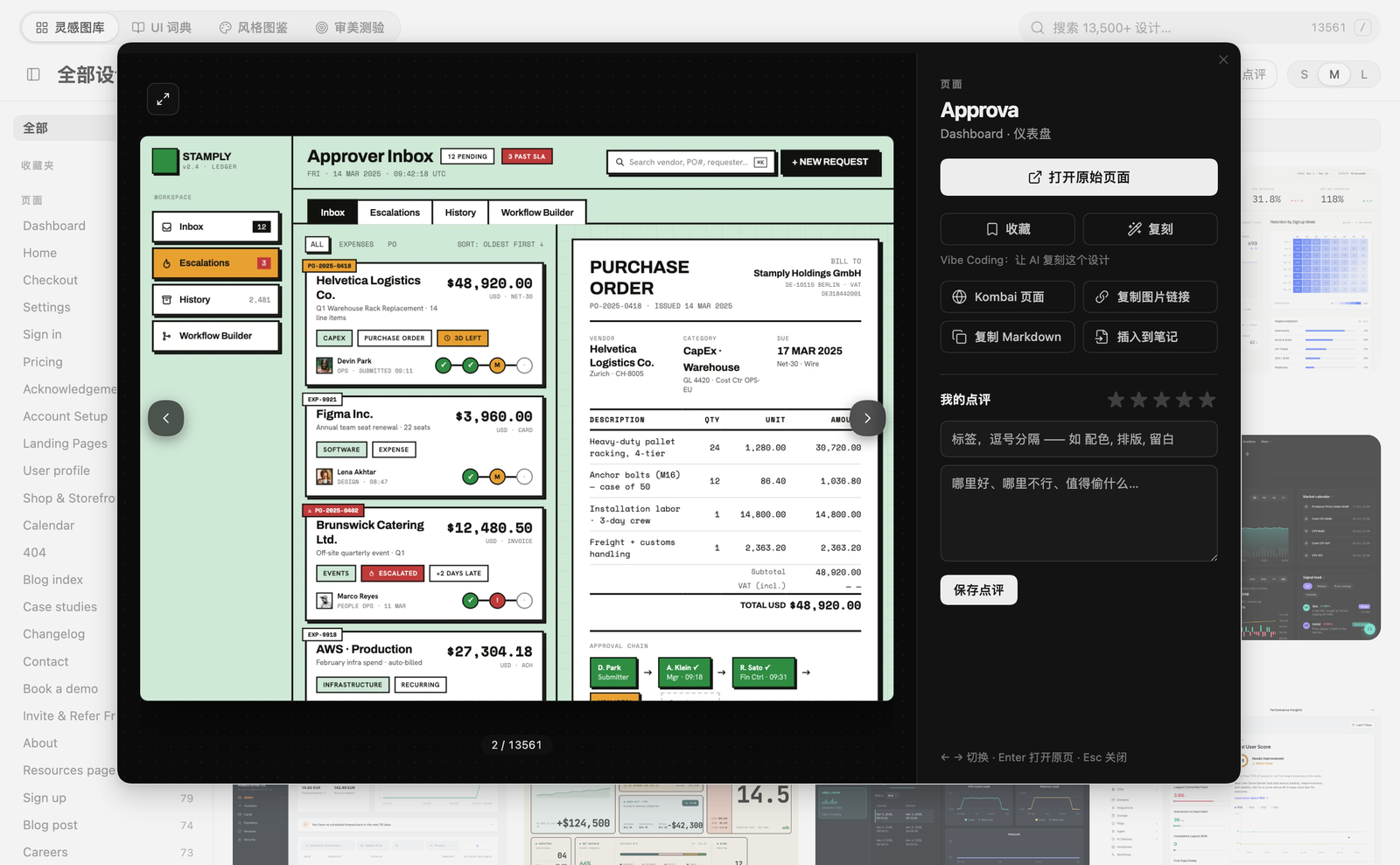Viewport: 1400px width, 865px height.
Task: Open Home category in sidebar
Action: click(x=39, y=253)
